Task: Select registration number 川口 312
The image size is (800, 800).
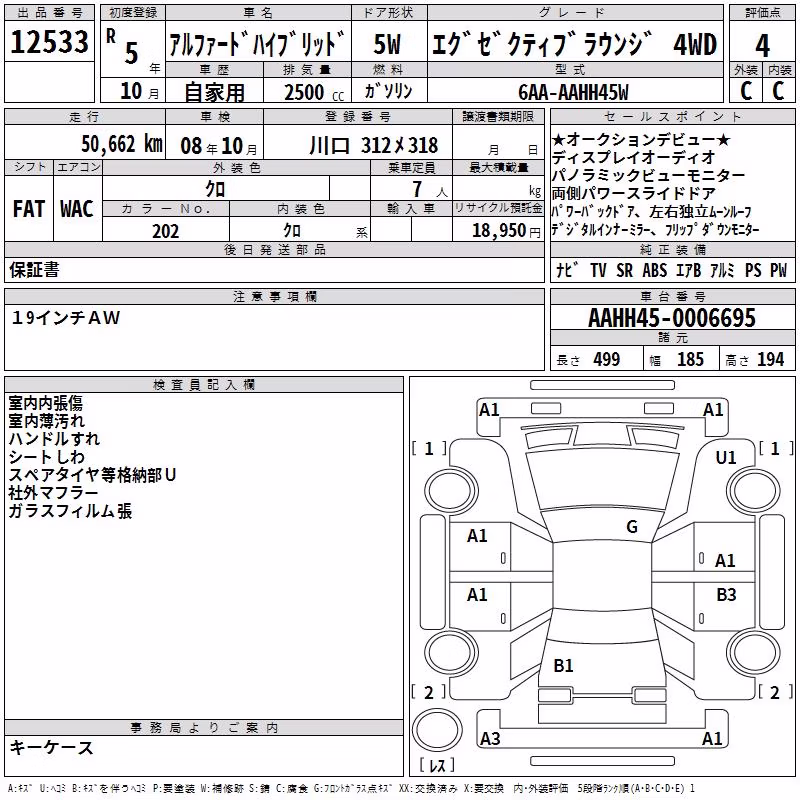Action: point(374,145)
